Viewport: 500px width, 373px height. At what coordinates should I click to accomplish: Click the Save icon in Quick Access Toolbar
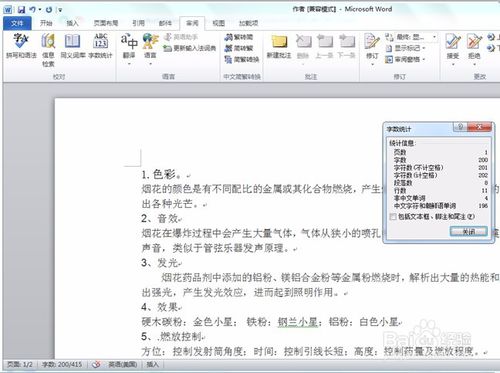click(x=21, y=10)
